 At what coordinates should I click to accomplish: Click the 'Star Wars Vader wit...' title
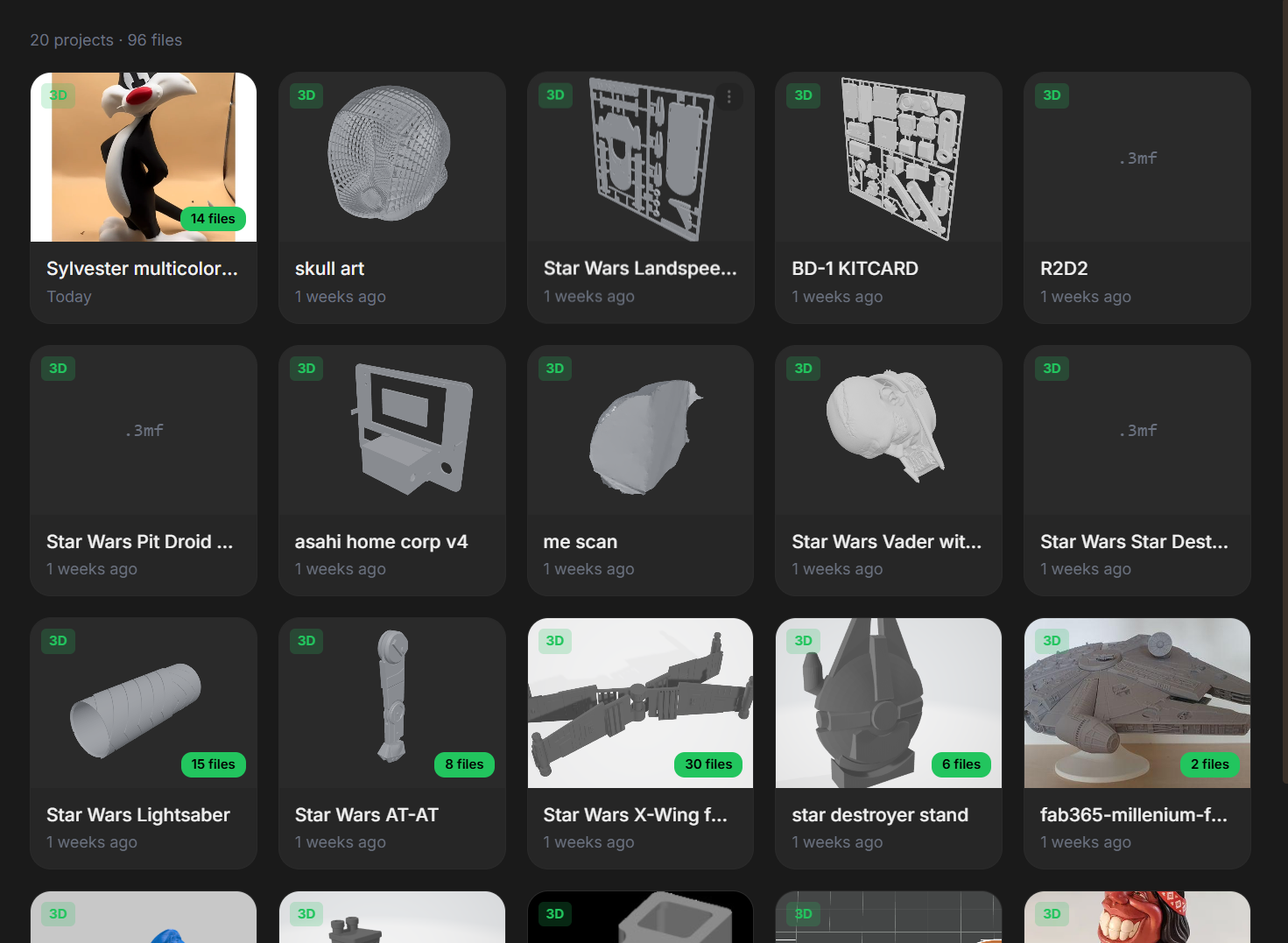point(887,542)
